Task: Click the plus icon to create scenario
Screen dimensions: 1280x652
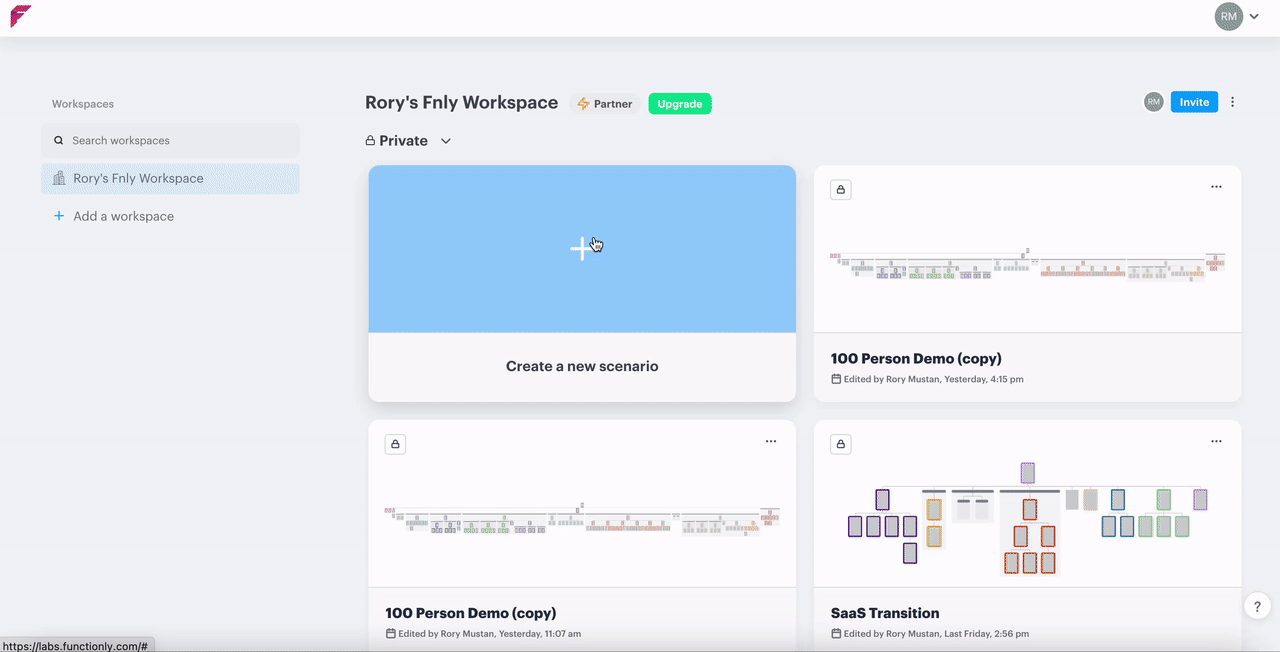Action: pyautogui.click(x=581, y=249)
